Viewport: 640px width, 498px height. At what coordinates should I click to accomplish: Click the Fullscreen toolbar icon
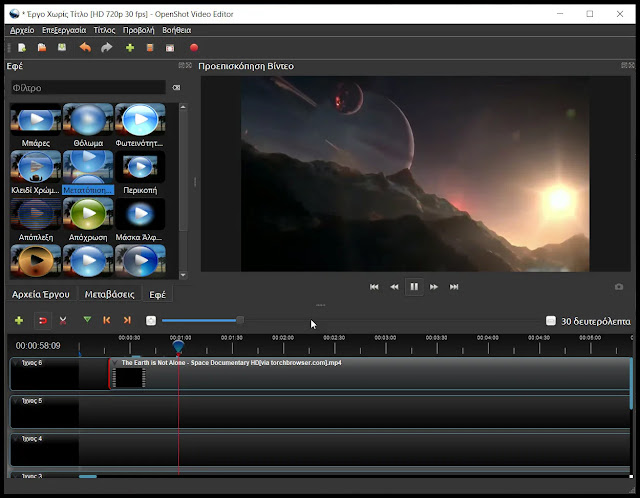click(170, 48)
